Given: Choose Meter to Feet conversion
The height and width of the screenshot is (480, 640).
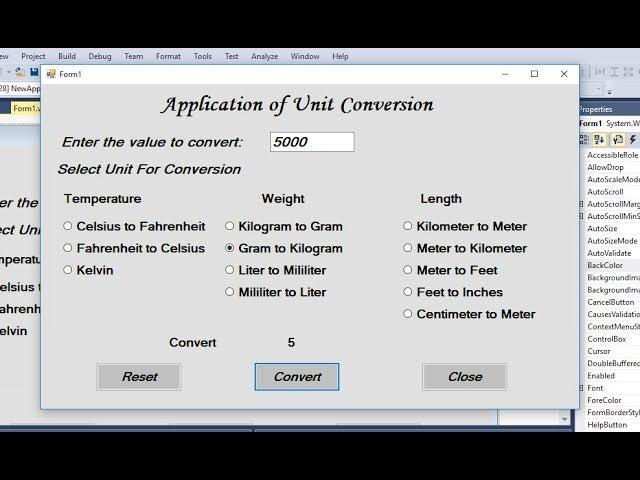Looking at the screenshot, I should [x=408, y=271].
